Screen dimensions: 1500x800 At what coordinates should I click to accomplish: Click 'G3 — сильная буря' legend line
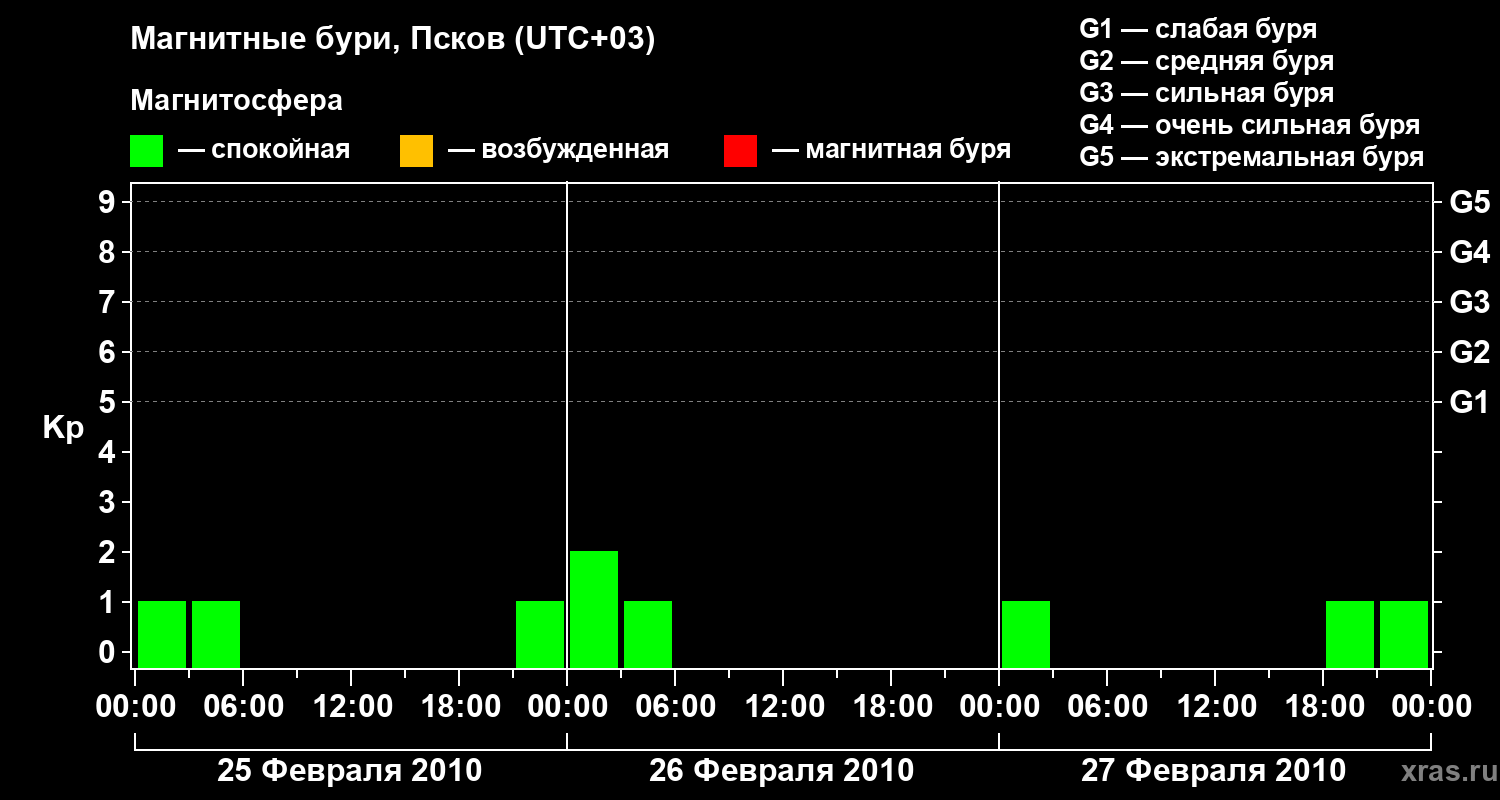(x=1207, y=93)
